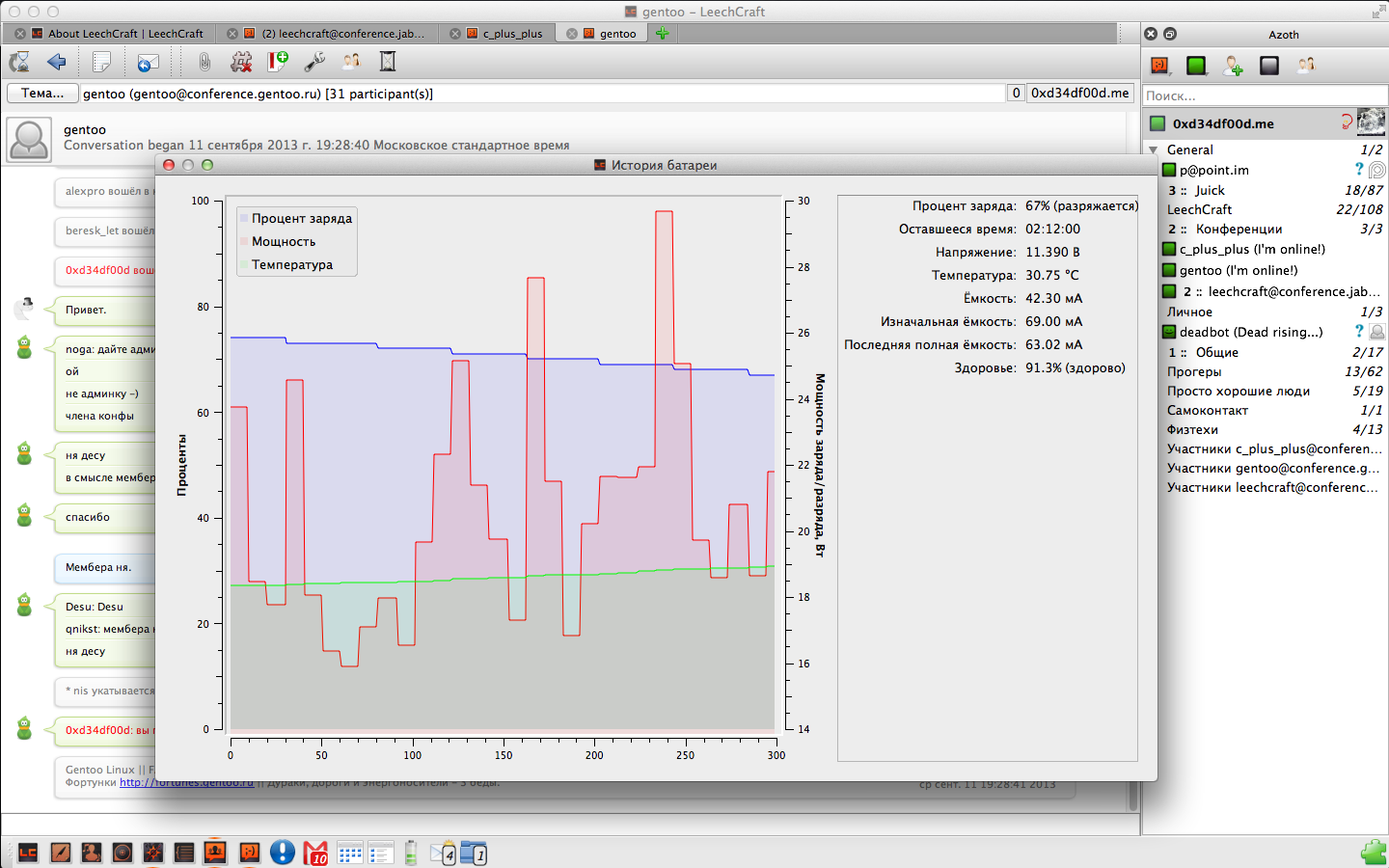The height and width of the screenshot is (868, 1389).
Task: Expand the Самоконтакт group
Action: pyautogui.click(x=1208, y=410)
